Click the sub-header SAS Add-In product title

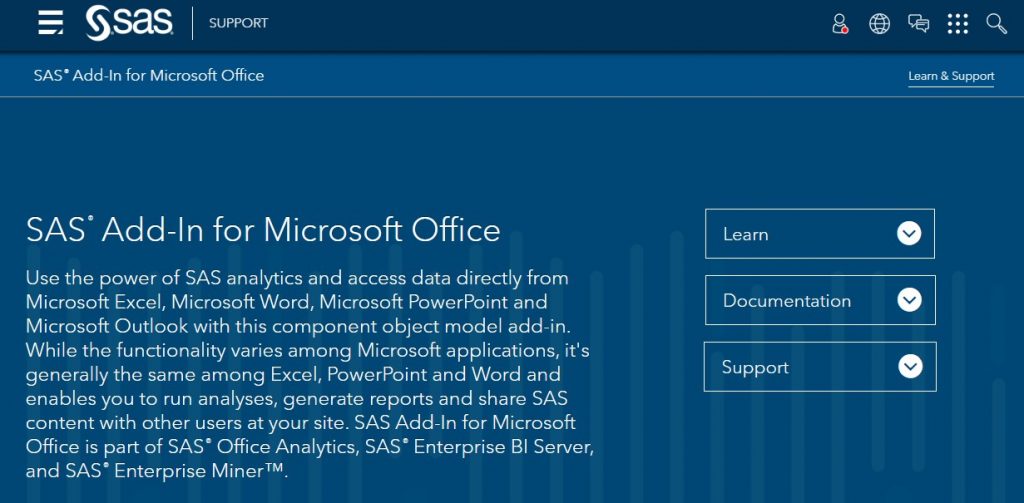149,76
